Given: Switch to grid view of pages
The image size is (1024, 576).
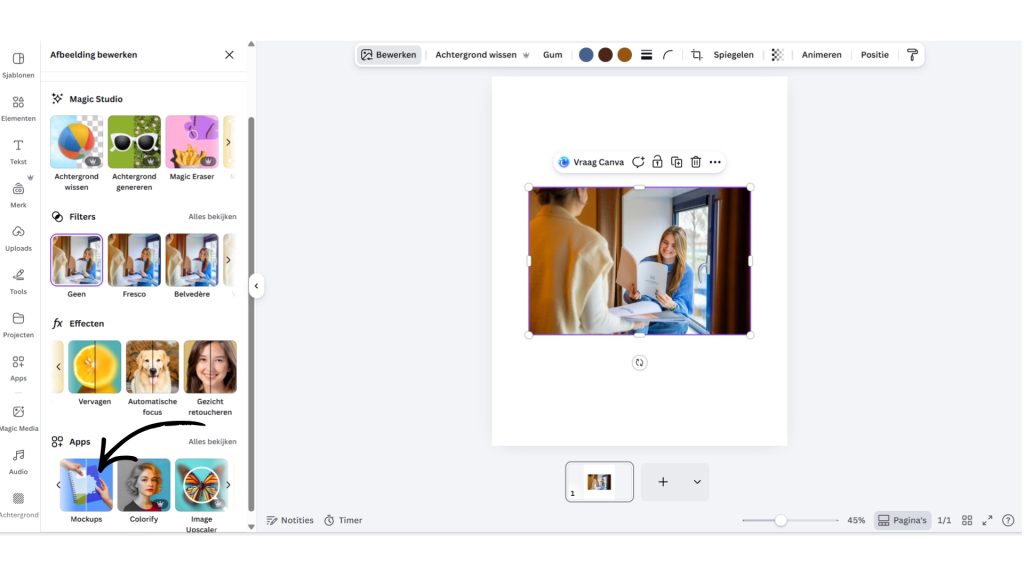Looking at the screenshot, I should [x=967, y=520].
